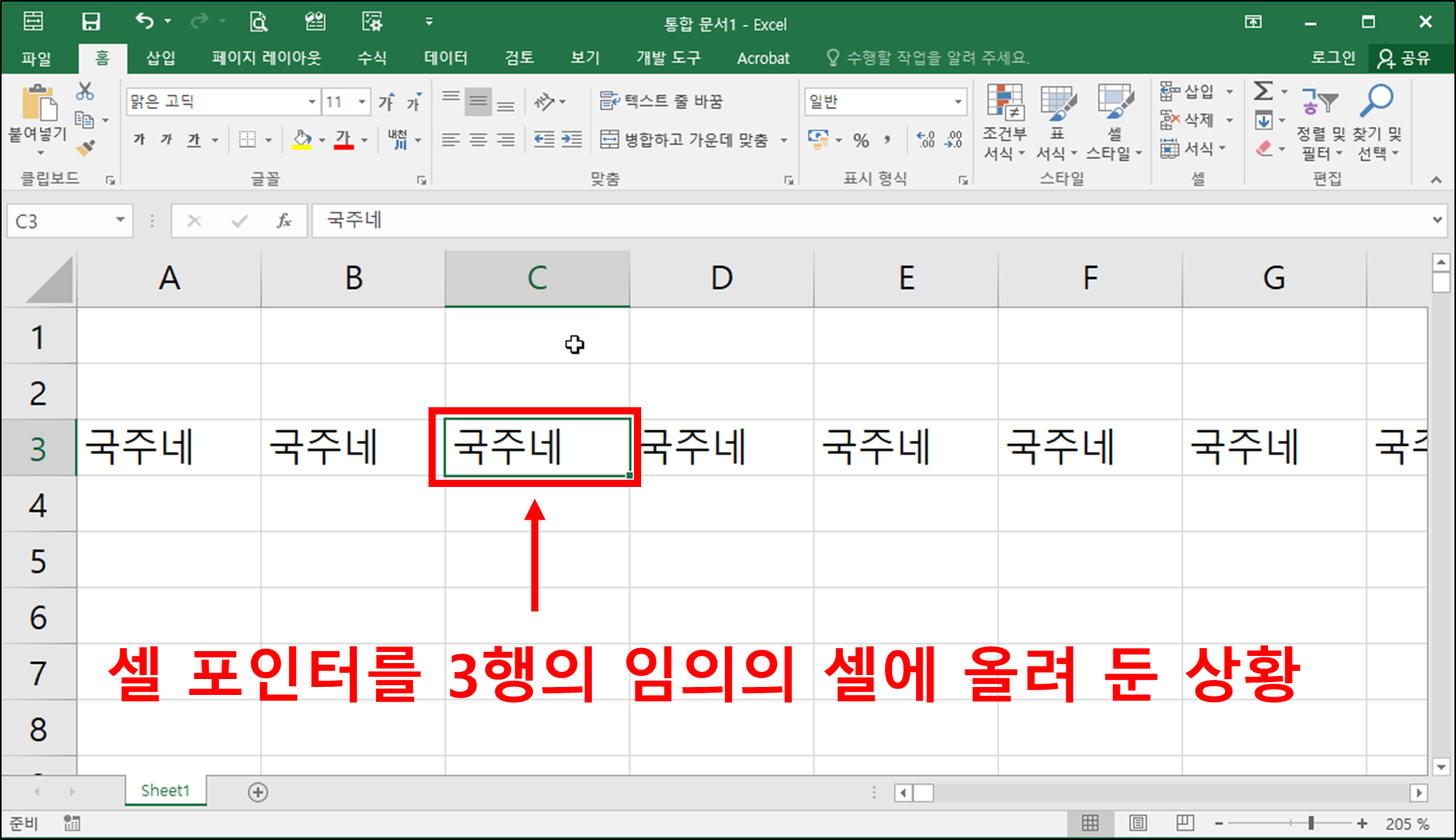Viewport: 1456px width, 840px height.
Task: Set left horizontal alignment
Action: pos(451,140)
